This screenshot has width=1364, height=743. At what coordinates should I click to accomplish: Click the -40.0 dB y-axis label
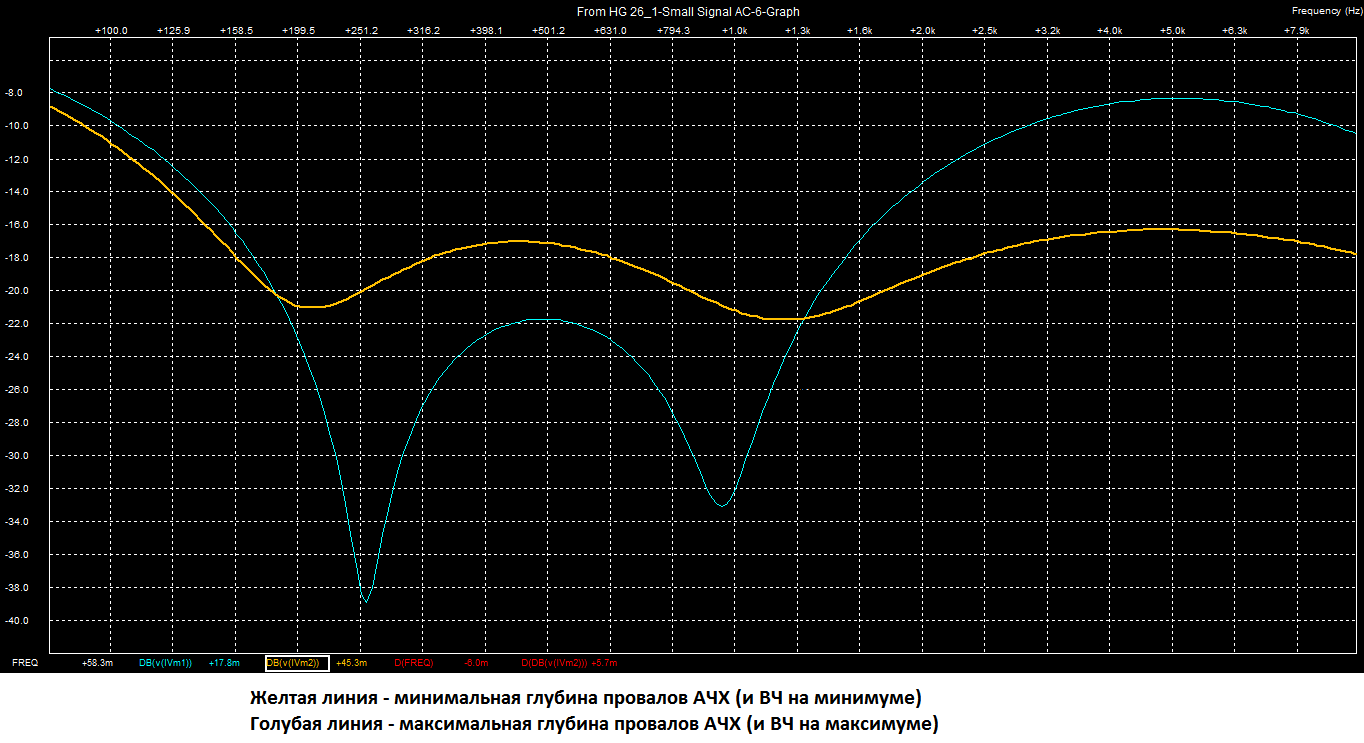(x=15, y=621)
